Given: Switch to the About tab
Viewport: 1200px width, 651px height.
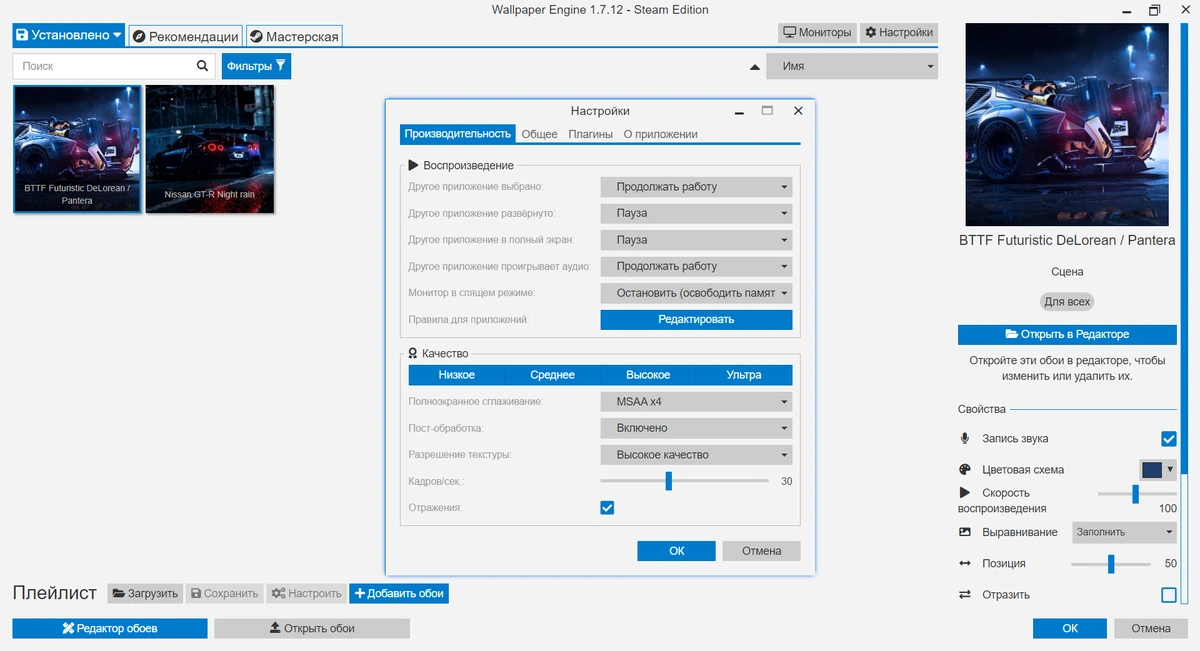Looking at the screenshot, I should click(x=660, y=134).
